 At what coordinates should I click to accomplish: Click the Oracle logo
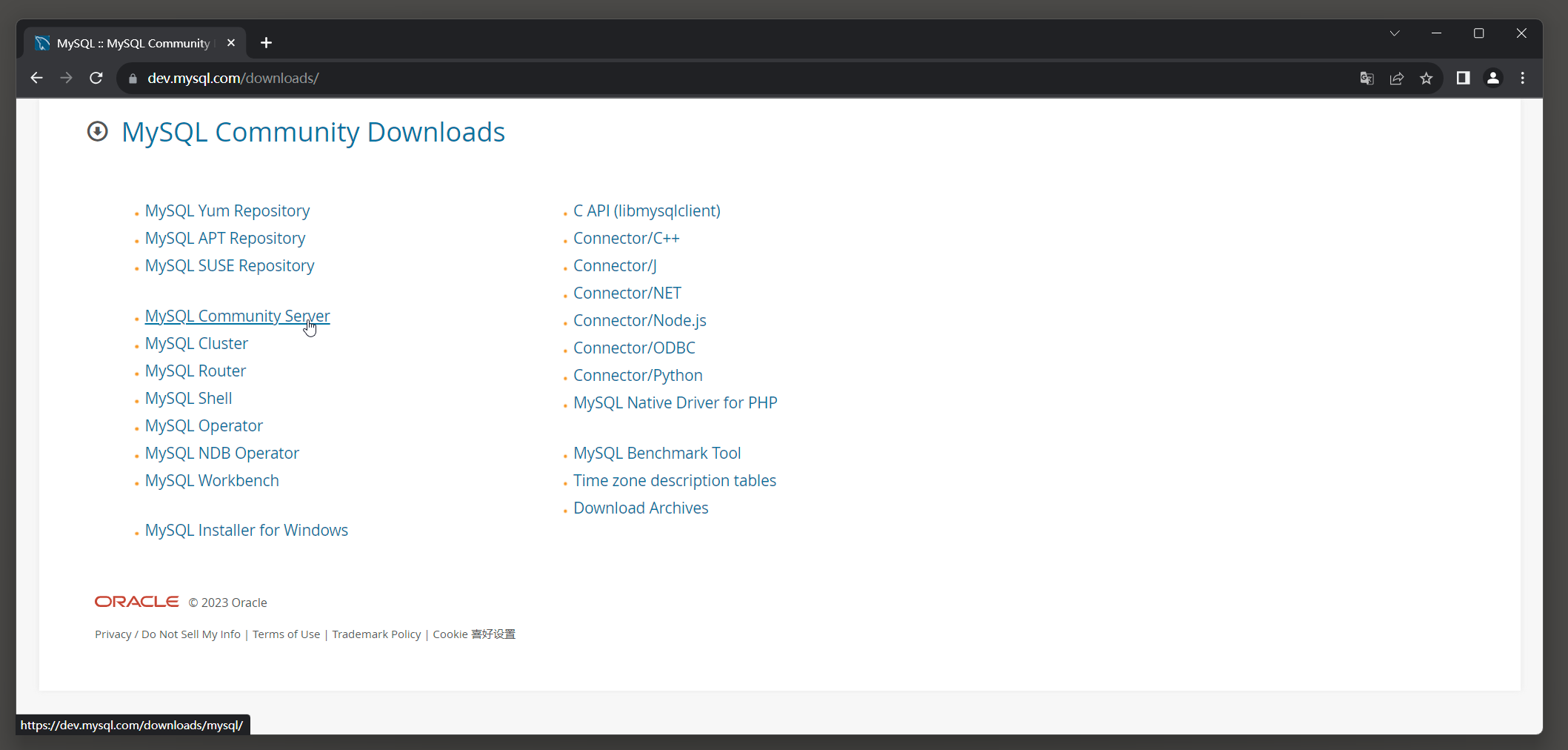click(x=136, y=602)
